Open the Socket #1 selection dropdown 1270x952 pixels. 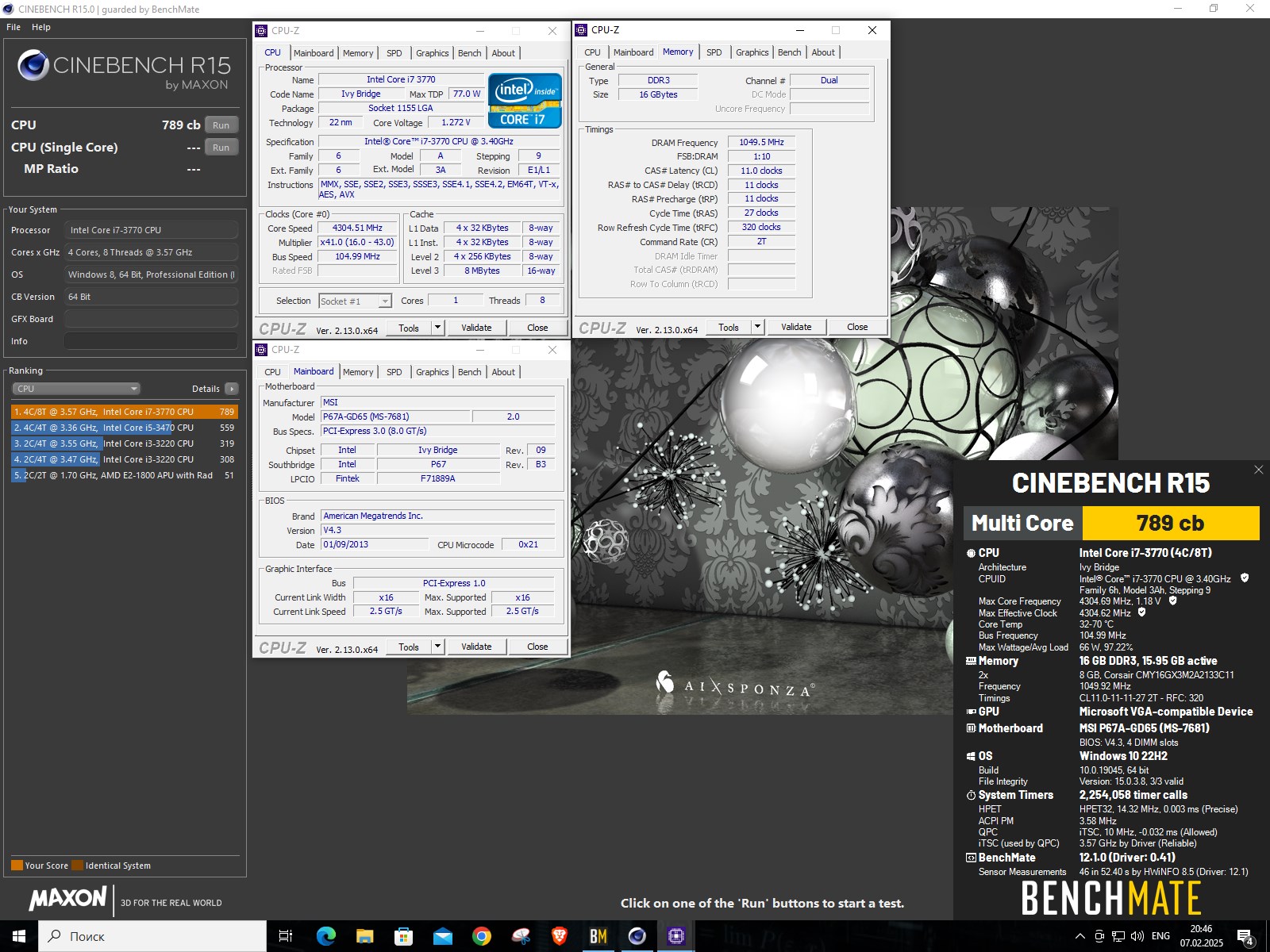point(355,301)
